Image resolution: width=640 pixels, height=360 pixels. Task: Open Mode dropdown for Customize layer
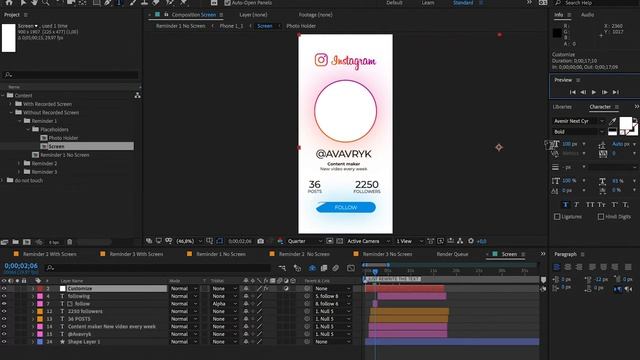click(x=183, y=289)
